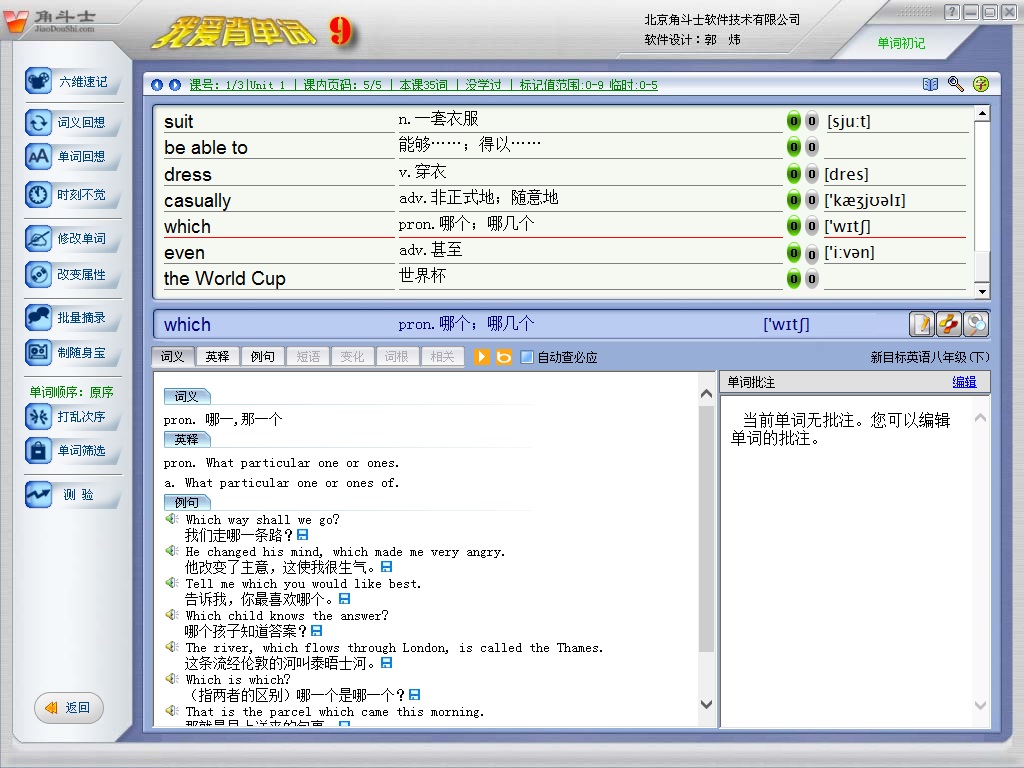This screenshot has height=768, width=1024.
Task: Switch to the 词根 tab
Action: coord(396,357)
